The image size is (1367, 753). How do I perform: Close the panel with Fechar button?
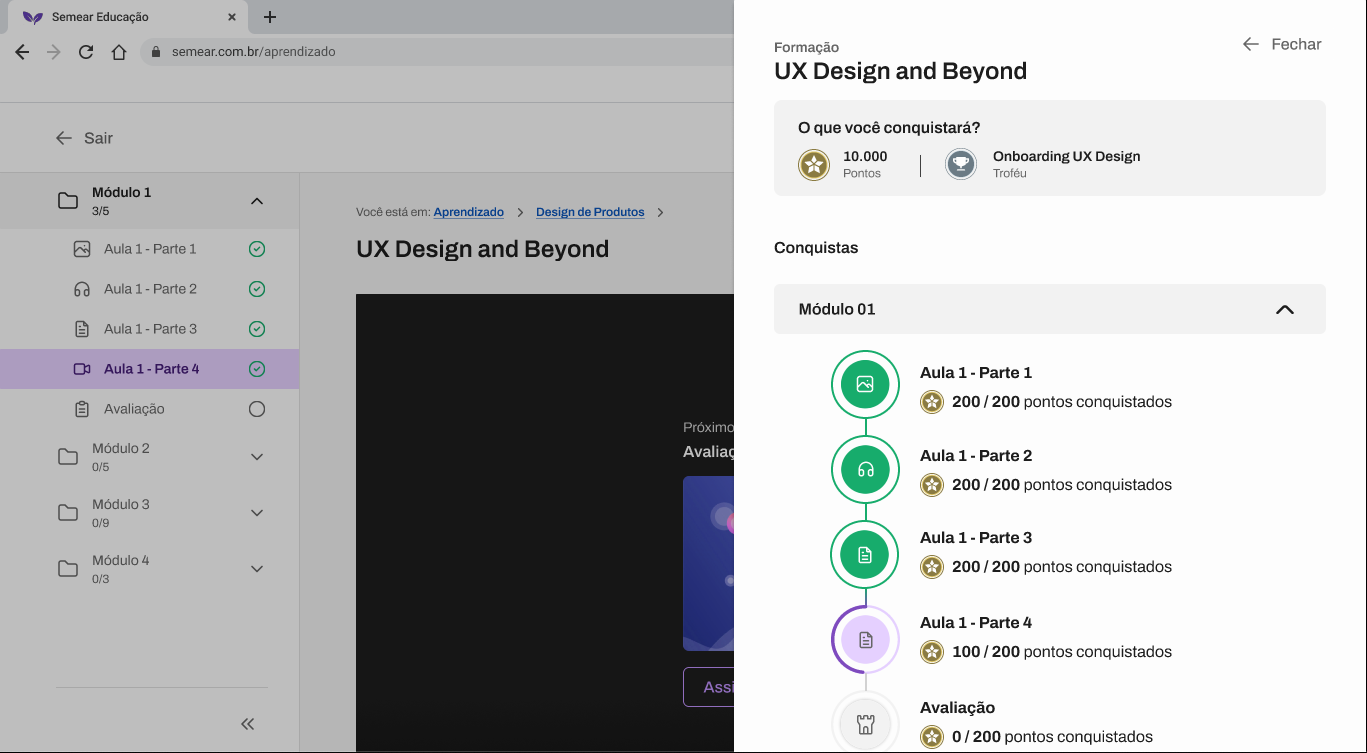(1282, 44)
